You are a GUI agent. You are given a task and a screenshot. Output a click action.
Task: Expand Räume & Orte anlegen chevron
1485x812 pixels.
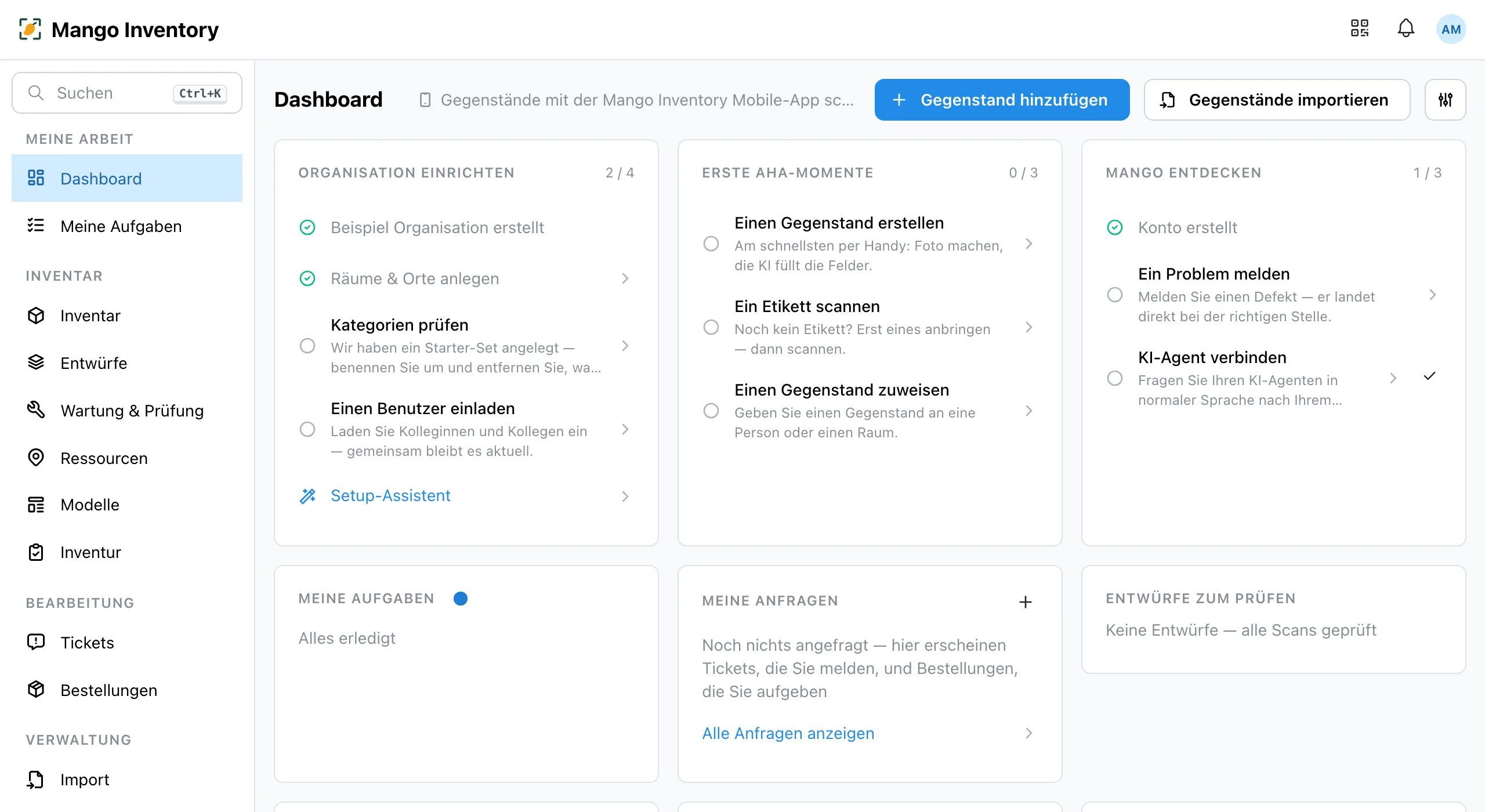(x=625, y=279)
